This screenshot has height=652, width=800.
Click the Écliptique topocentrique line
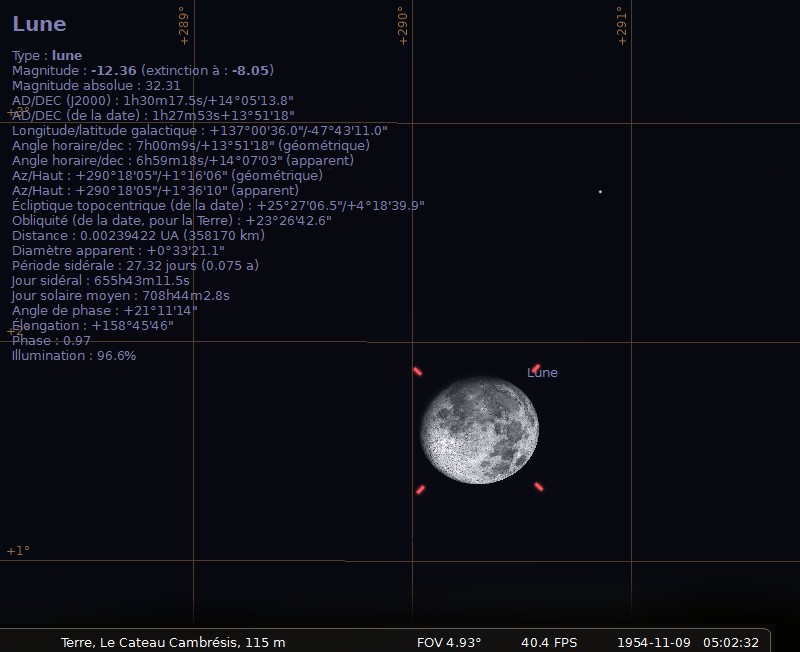(218, 206)
